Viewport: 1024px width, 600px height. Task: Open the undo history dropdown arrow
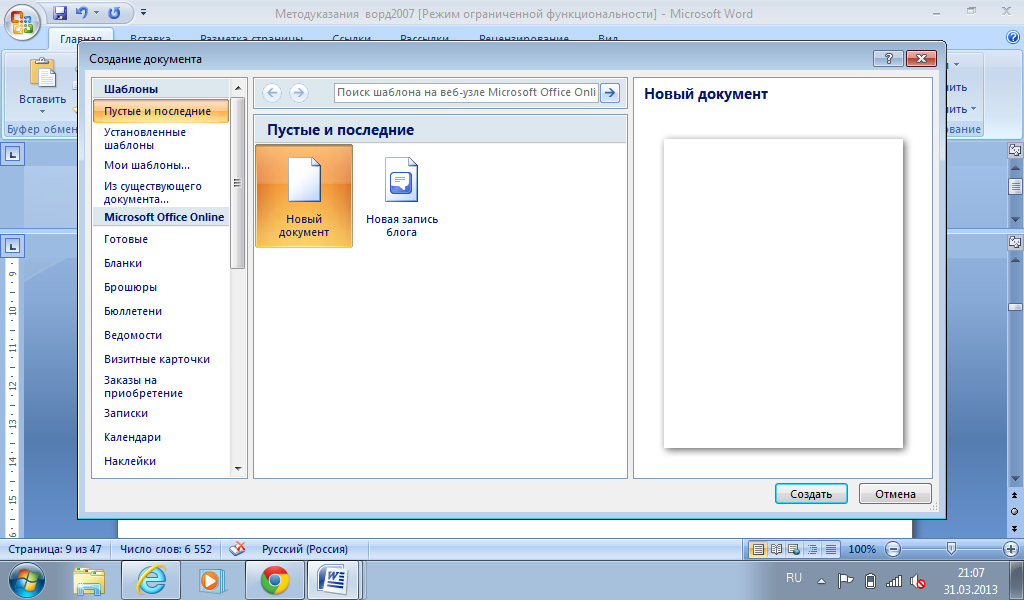tap(96, 12)
